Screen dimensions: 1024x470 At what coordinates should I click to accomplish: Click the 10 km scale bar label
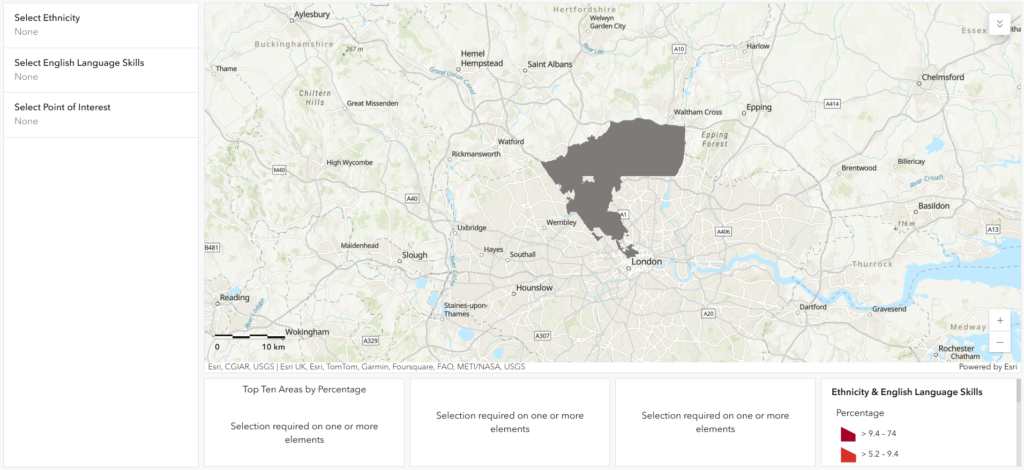pyautogui.click(x=274, y=347)
